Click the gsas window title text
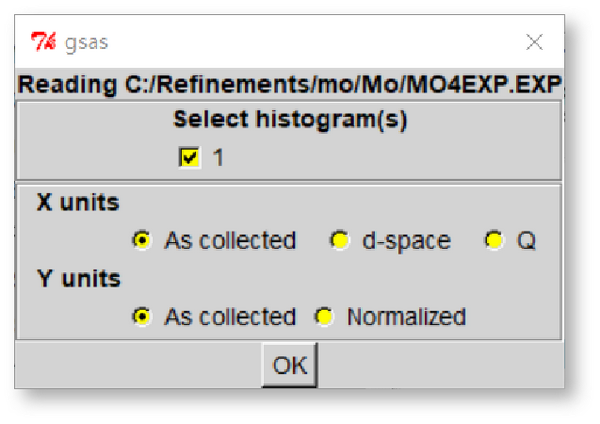600x424 pixels. pyautogui.click(x=87, y=42)
